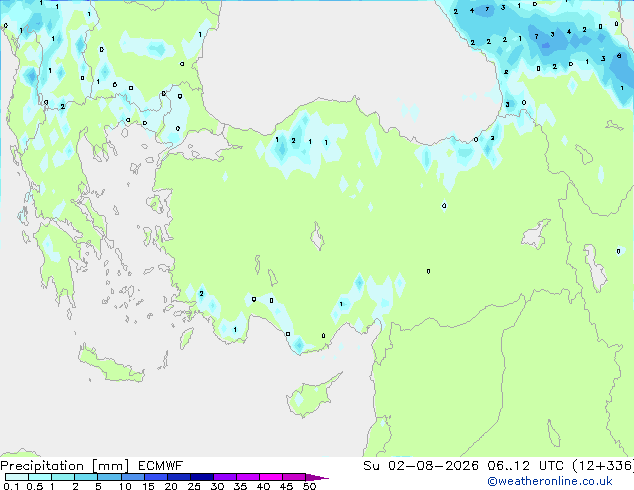Click the 1–2 mm legend swatch
The height and width of the screenshot is (490, 634).
point(63,477)
